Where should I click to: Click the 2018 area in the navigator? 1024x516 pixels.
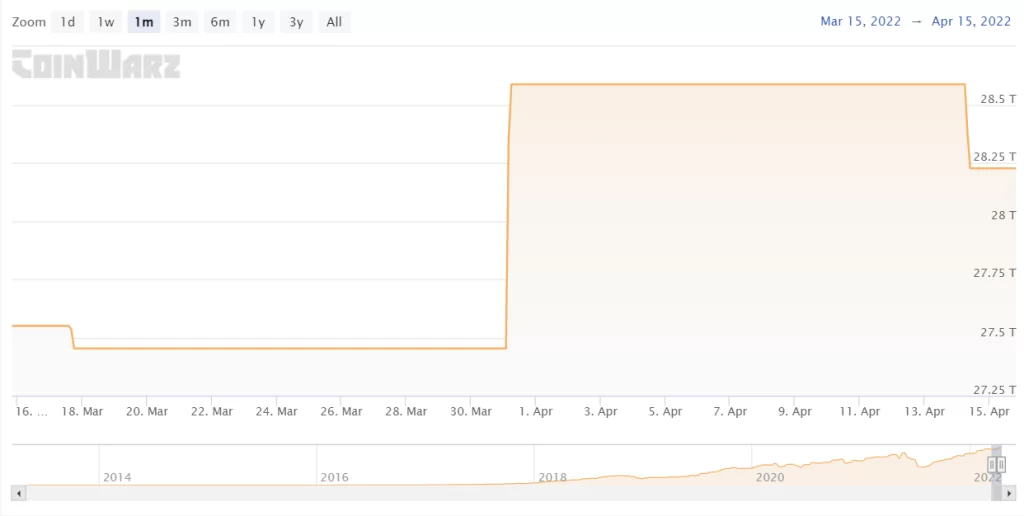552,476
